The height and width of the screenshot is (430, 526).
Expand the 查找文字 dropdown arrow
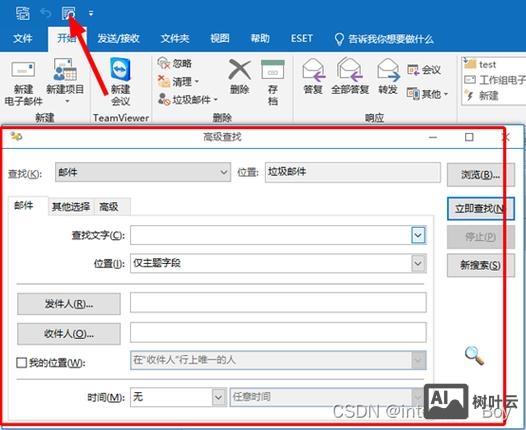(x=418, y=235)
